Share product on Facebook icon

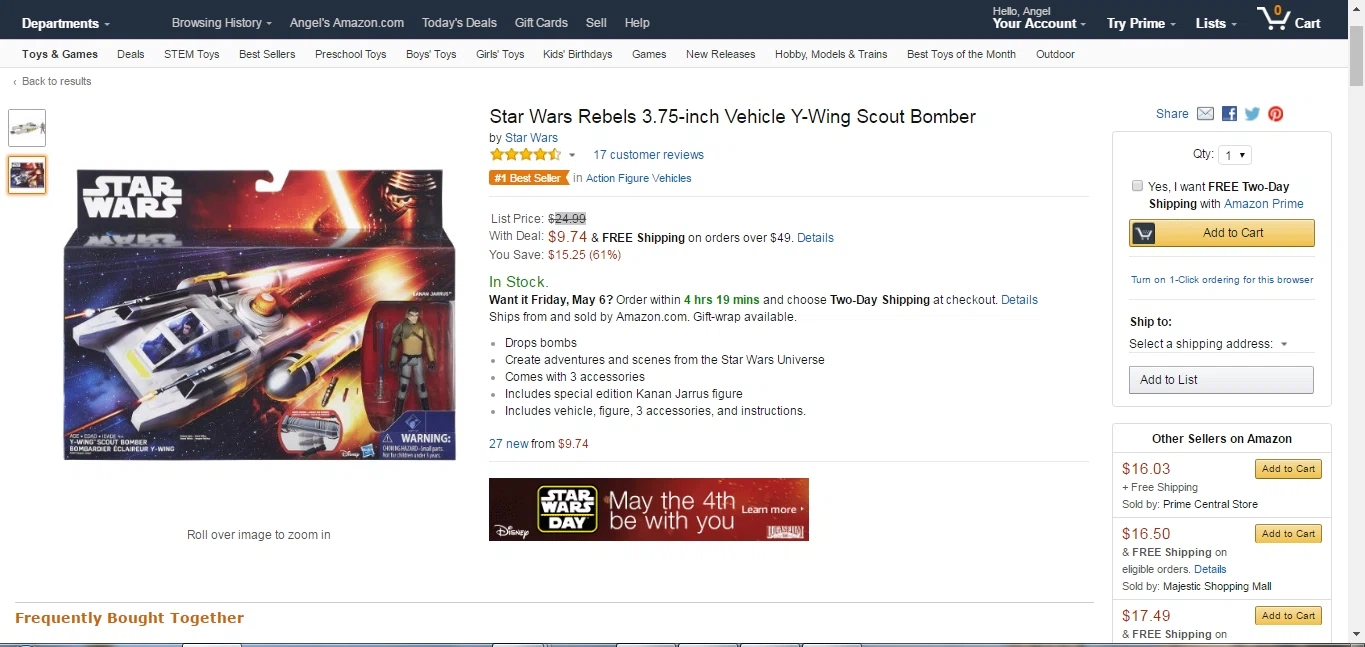pyautogui.click(x=1229, y=114)
